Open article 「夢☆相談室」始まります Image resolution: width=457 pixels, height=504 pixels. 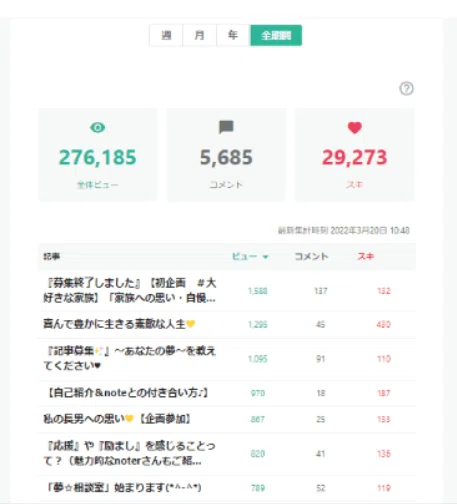click(122, 488)
